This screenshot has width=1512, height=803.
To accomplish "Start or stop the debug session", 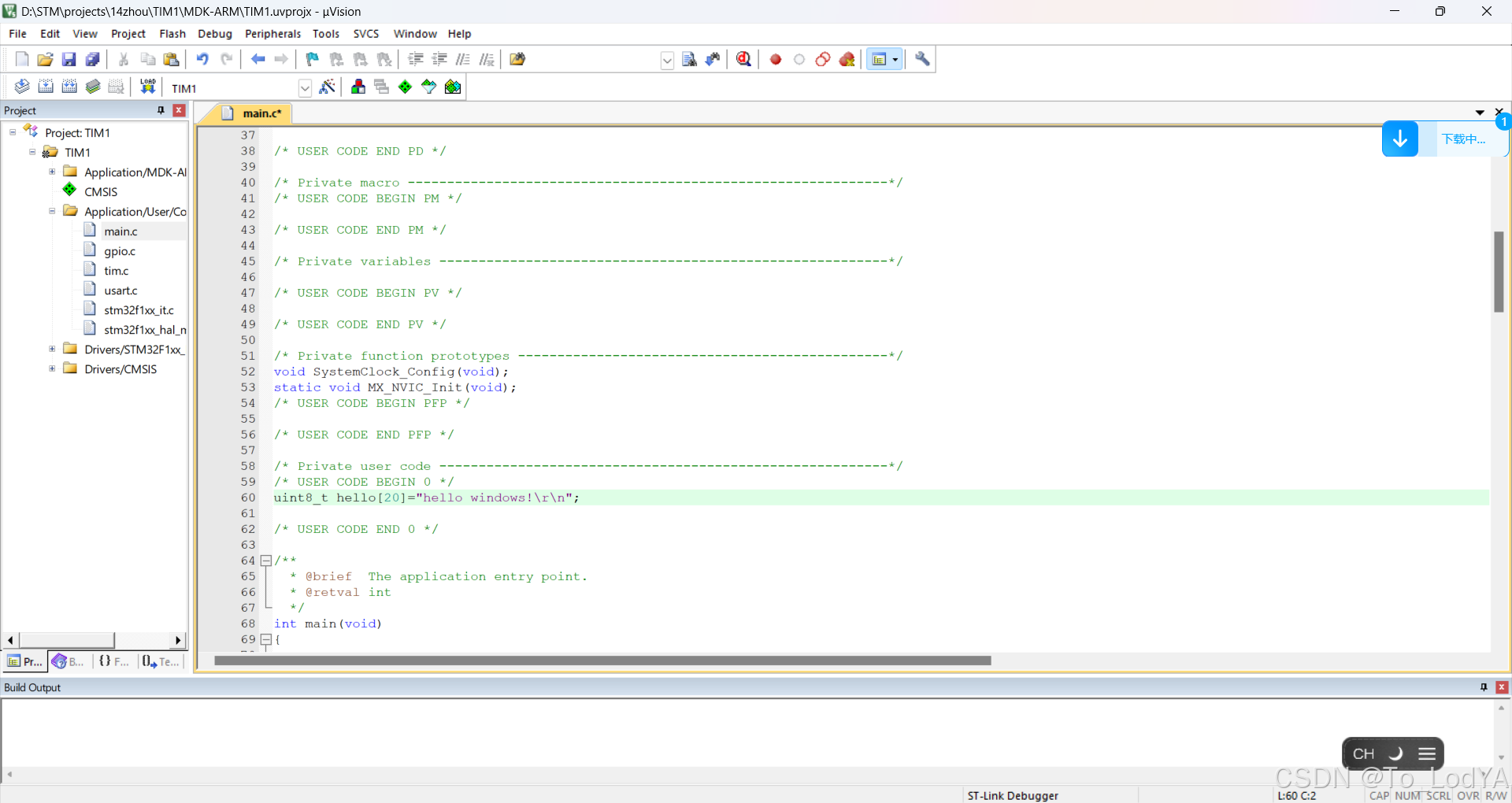I will tap(743, 59).
